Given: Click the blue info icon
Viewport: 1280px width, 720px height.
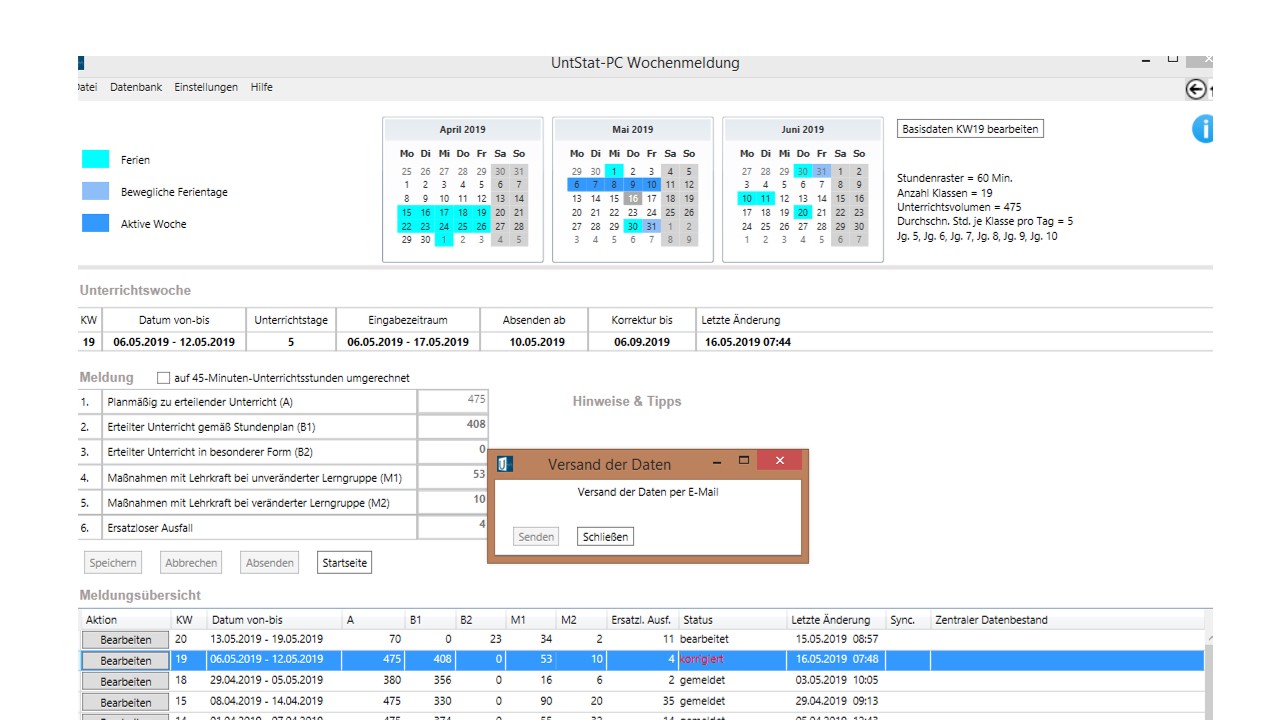Looking at the screenshot, I should (x=1203, y=129).
